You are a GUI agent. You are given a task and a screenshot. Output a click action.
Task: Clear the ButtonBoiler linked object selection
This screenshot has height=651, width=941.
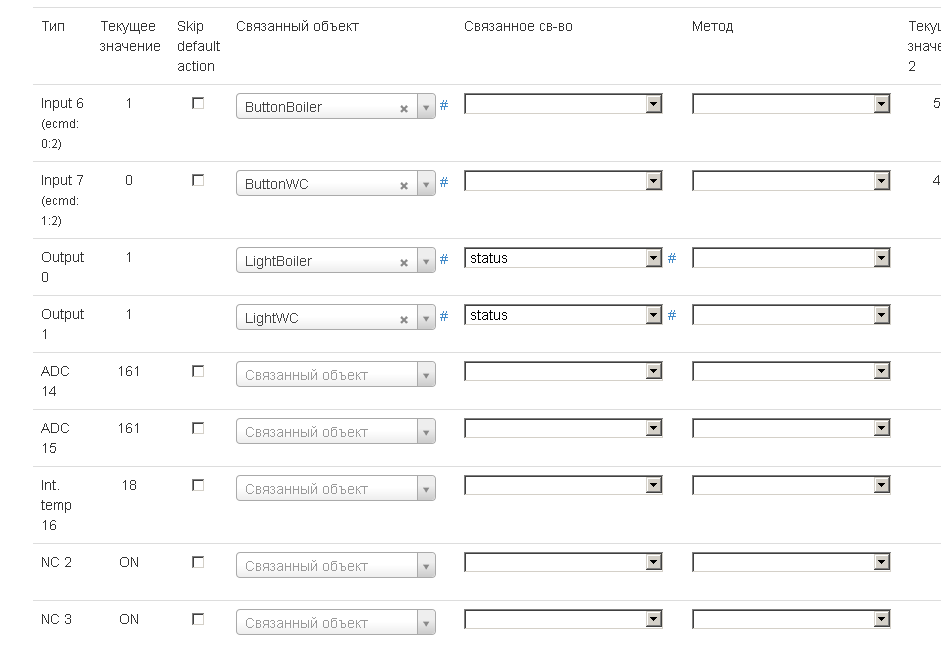(404, 108)
